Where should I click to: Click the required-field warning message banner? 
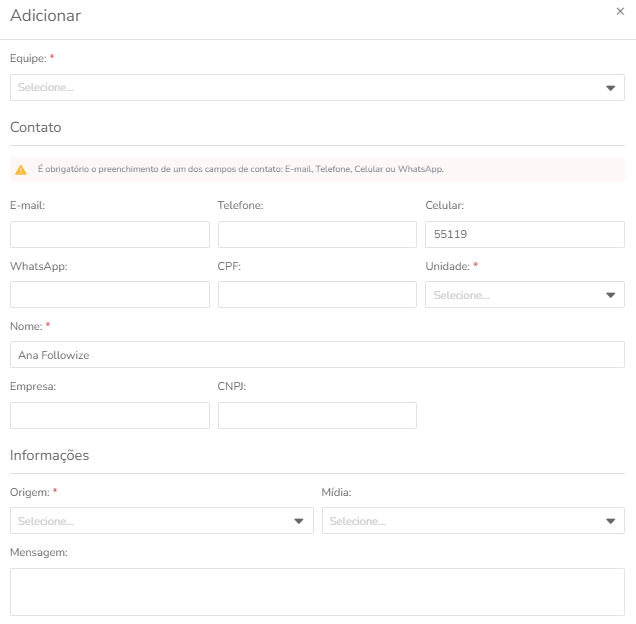pyautogui.click(x=317, y=169)
